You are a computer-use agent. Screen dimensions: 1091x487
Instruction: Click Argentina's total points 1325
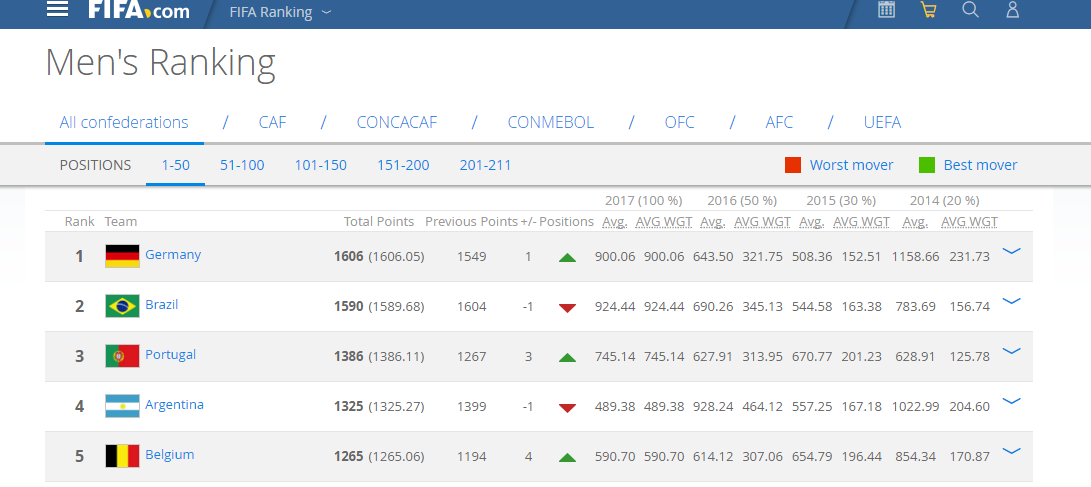(x=349, y=407)
